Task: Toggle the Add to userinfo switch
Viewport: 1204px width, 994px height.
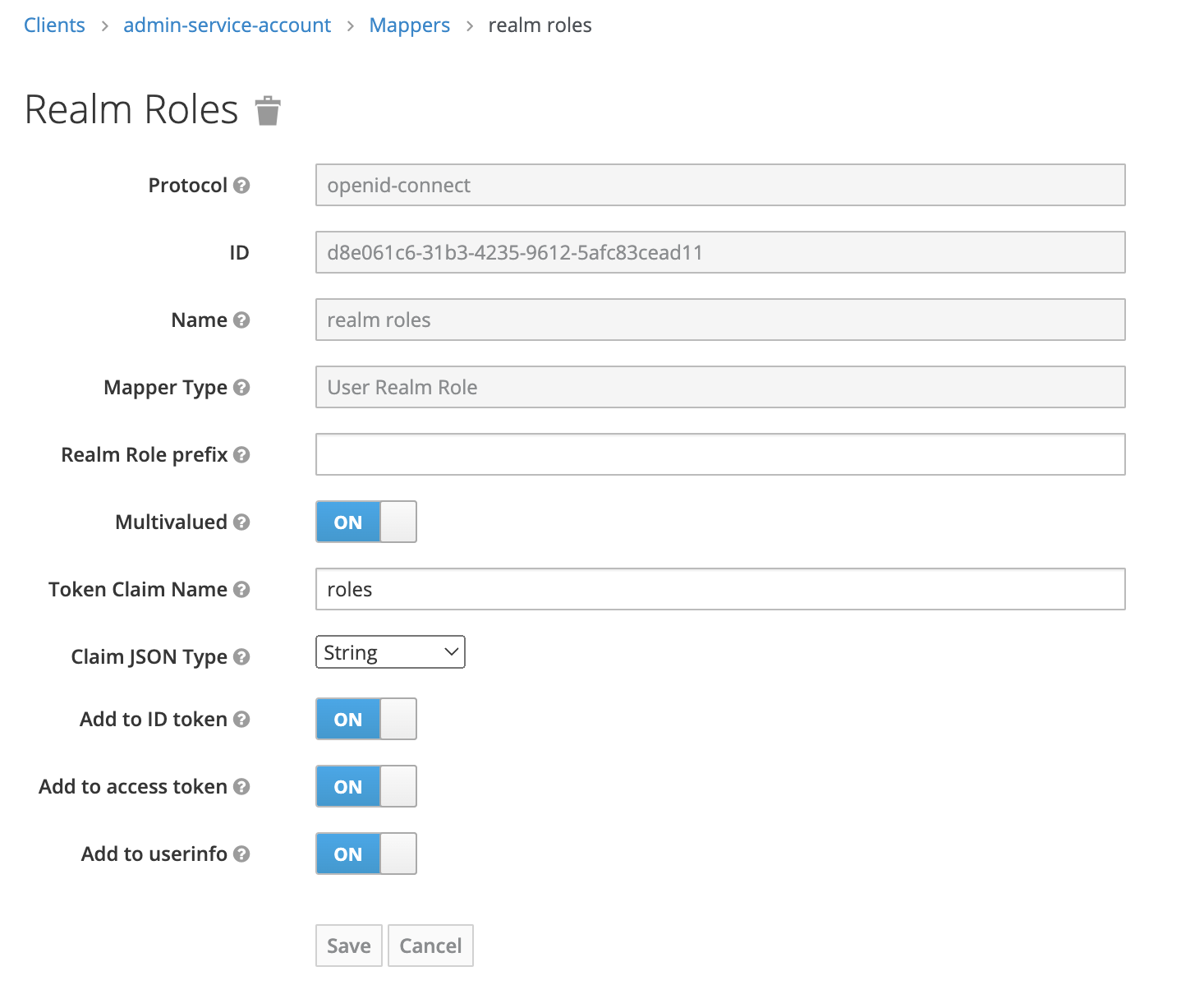Action: coord(366,854)
